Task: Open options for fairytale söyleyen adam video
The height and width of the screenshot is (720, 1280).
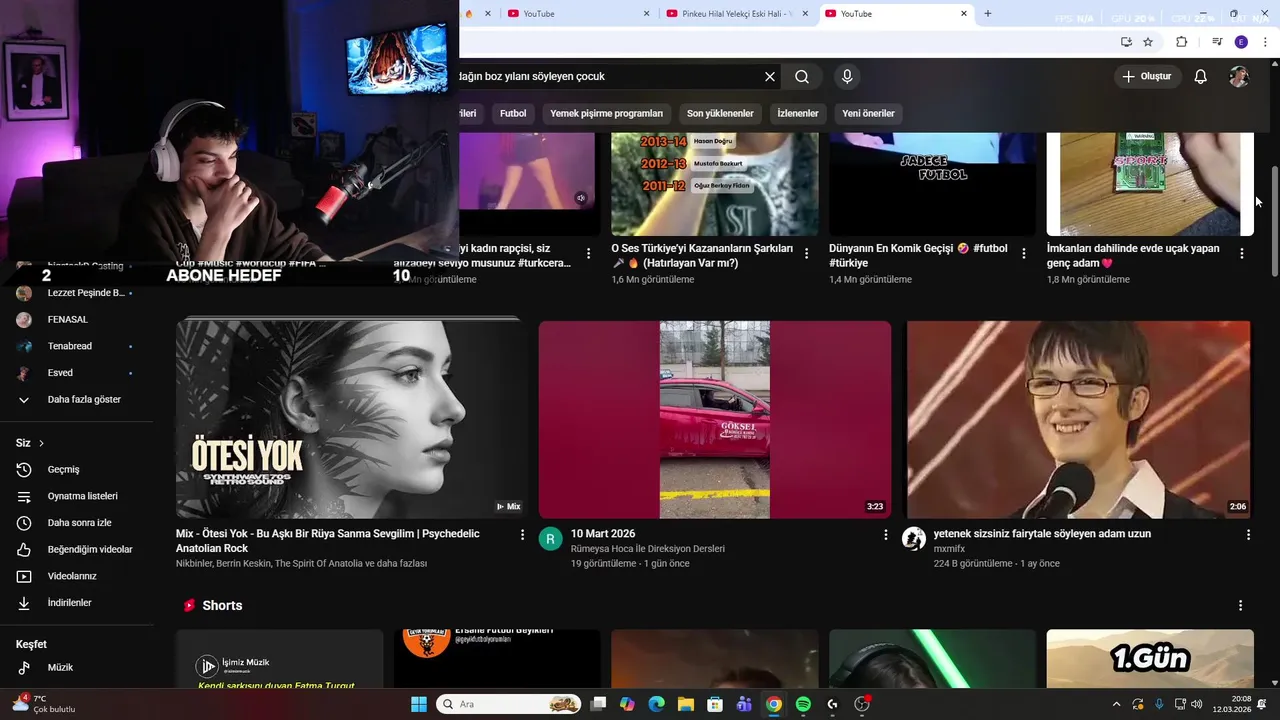Action: 1248,535
